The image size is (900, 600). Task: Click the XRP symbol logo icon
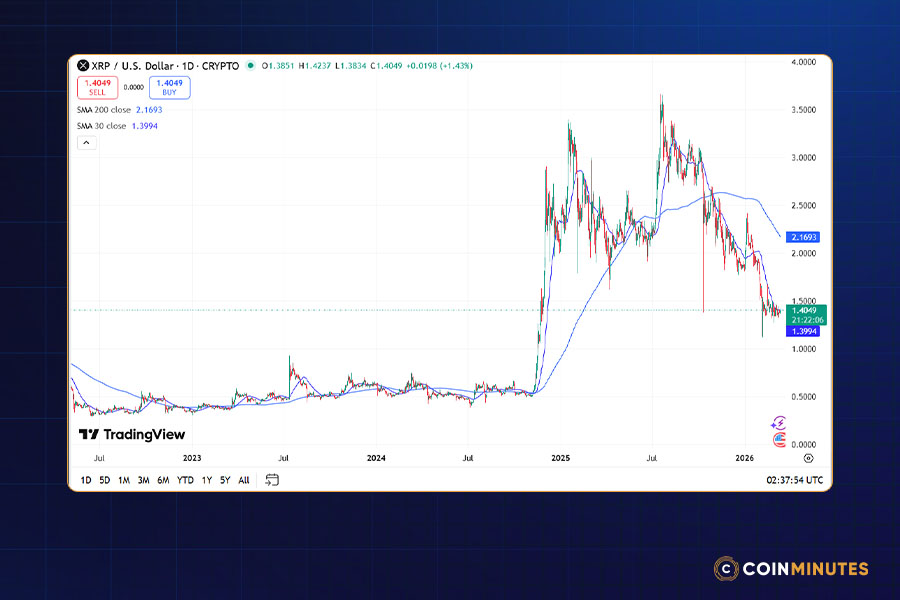click(x=83, y=66)
